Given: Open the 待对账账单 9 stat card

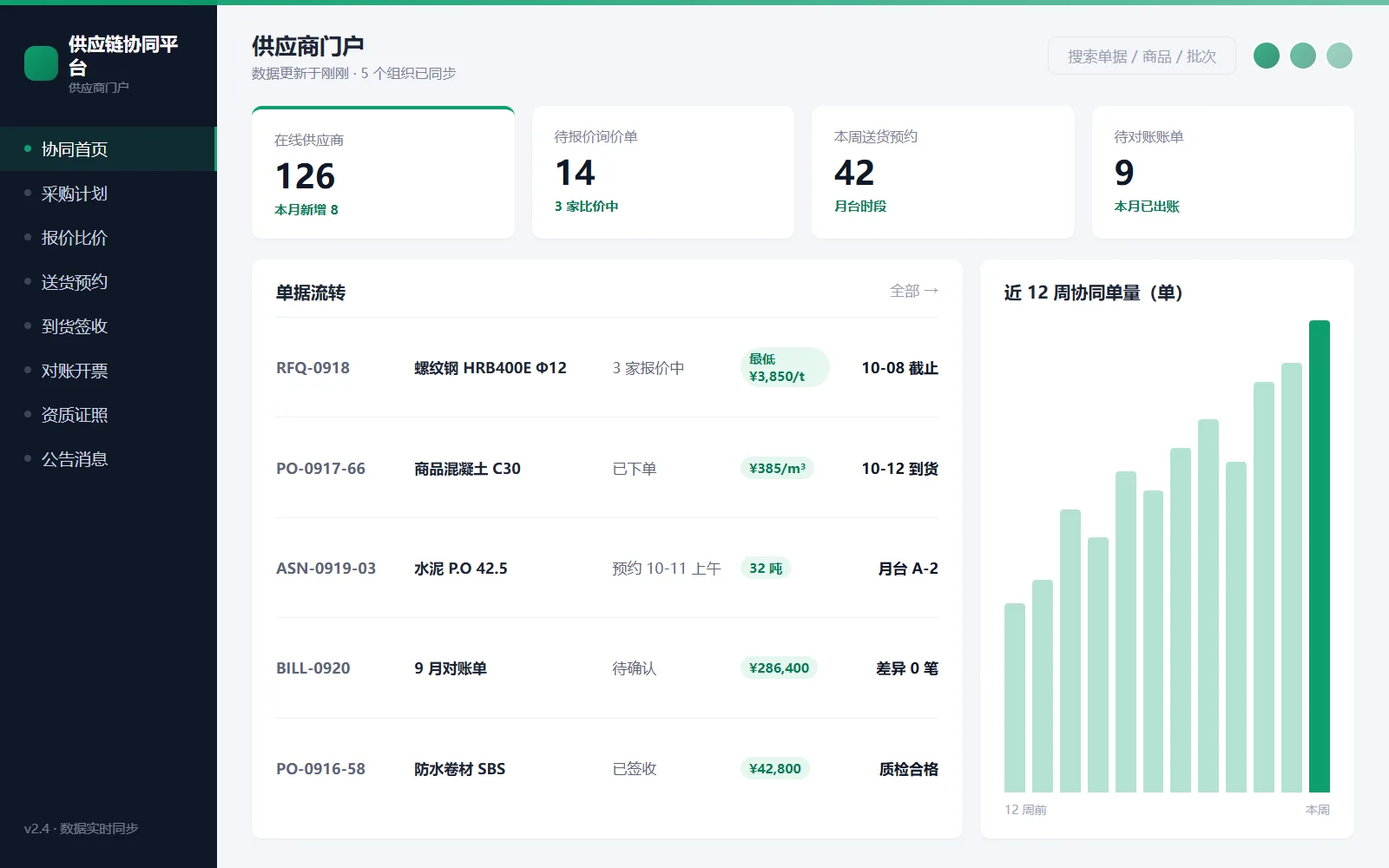Looking at the screenshot, I should click(x=1223, y=172).
